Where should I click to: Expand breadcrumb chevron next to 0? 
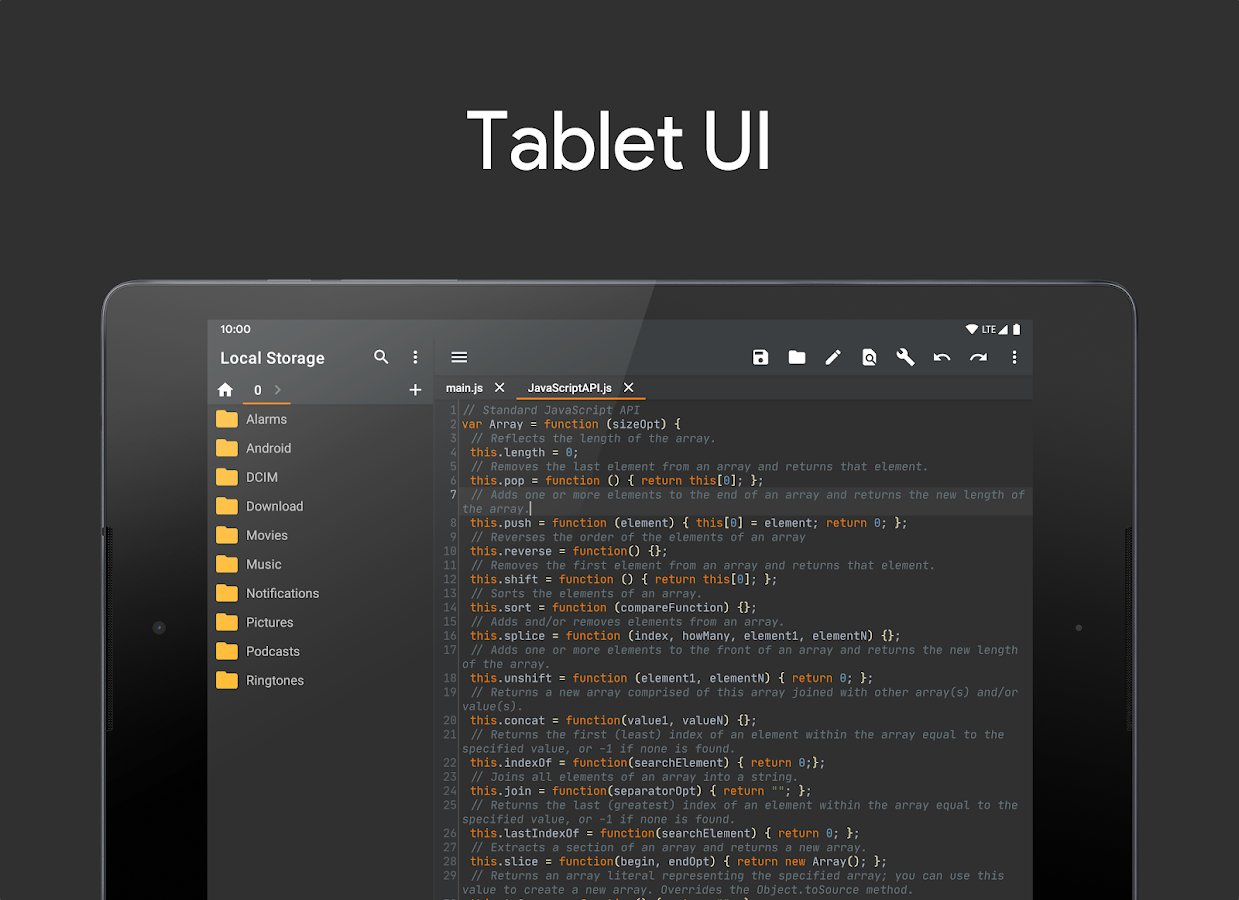coord(278,390)
